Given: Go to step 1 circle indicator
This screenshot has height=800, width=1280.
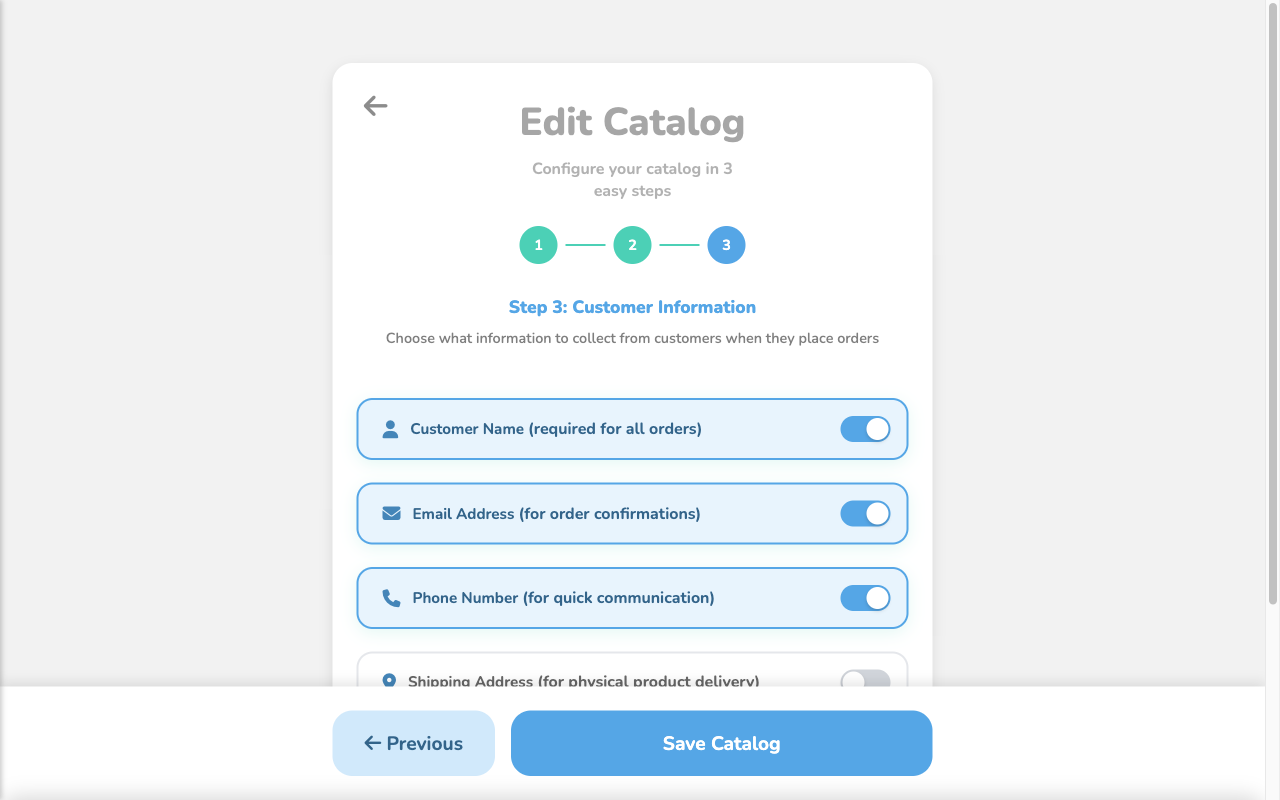Looking at the screenshot, I should tap(538, 245).
